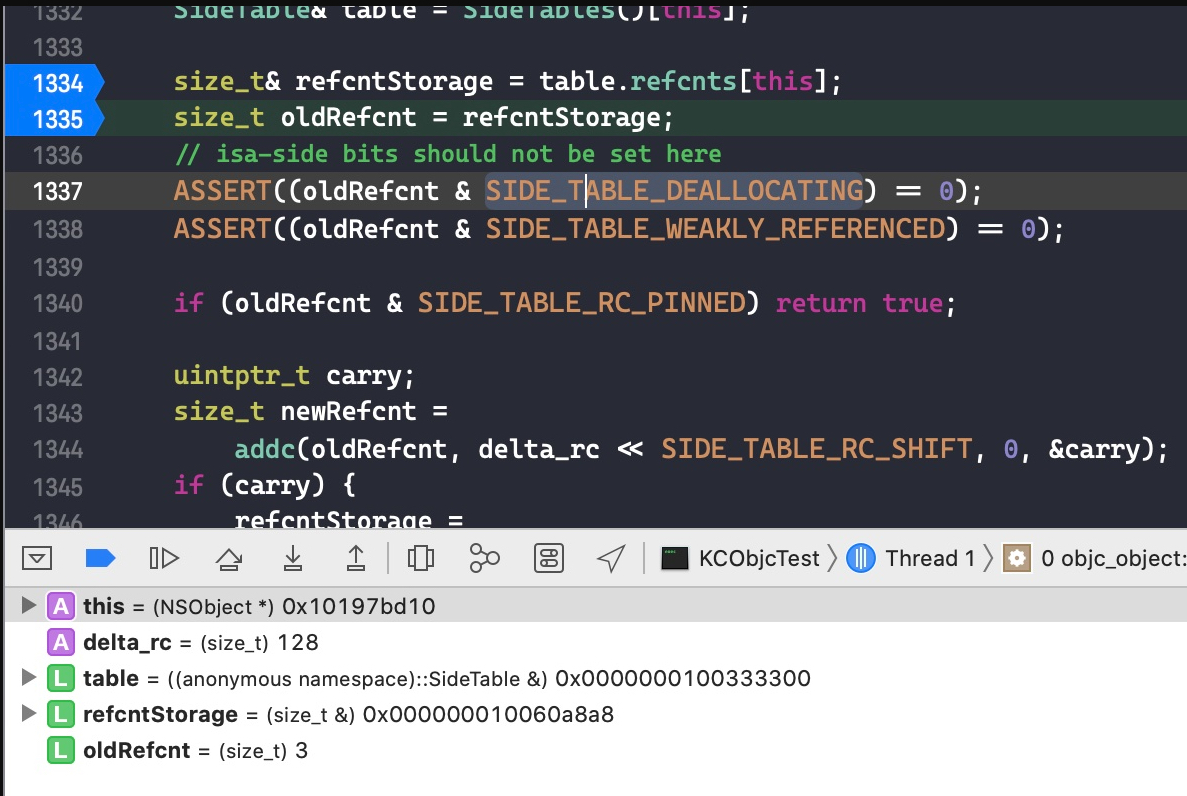Click line number 1337 in gutter
1187x796 pixels.
(x=58, y=191)
